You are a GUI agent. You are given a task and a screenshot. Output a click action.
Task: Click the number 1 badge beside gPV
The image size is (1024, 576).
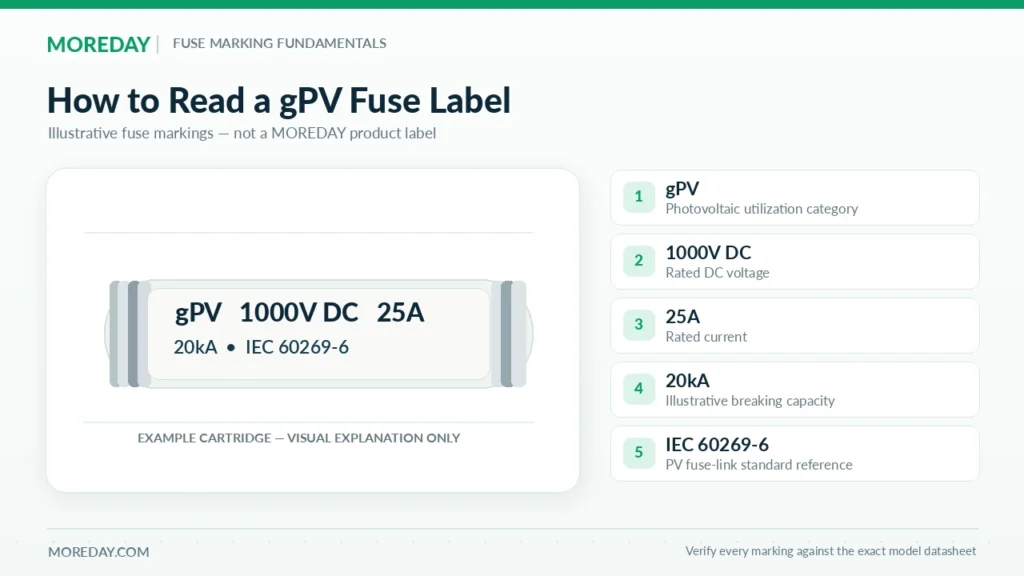(x=639, y=197)
